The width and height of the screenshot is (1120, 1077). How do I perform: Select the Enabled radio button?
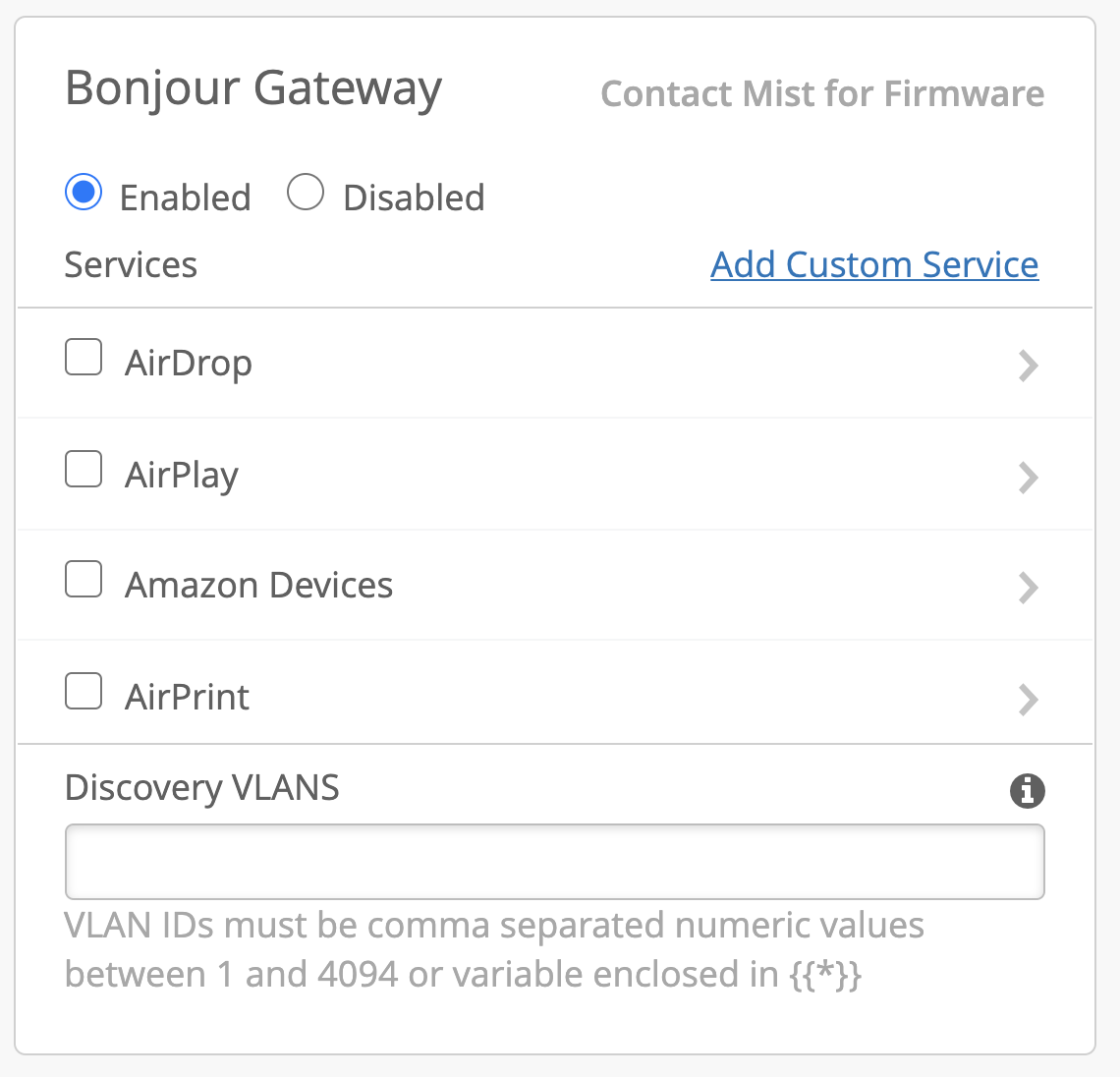pos(84,193)
